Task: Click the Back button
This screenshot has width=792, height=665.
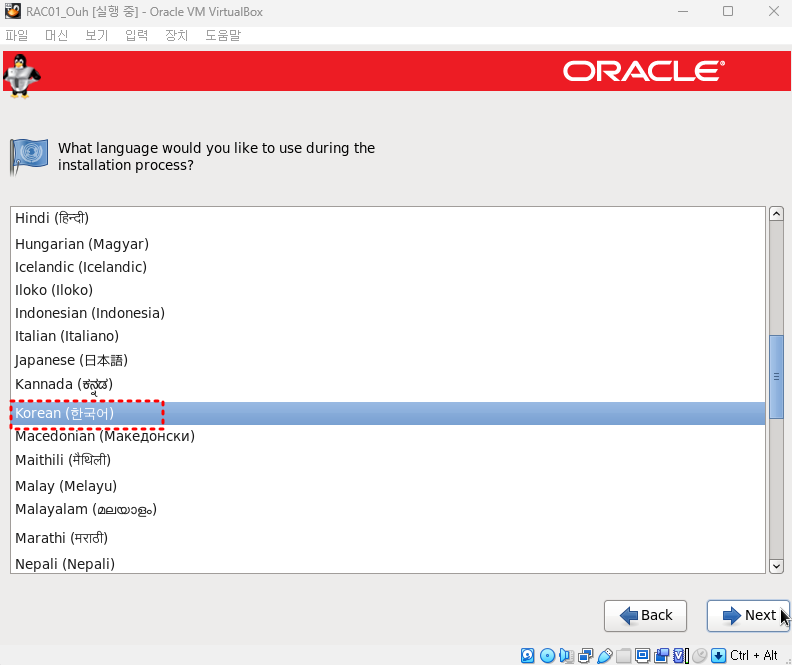Action: [646, 616]
